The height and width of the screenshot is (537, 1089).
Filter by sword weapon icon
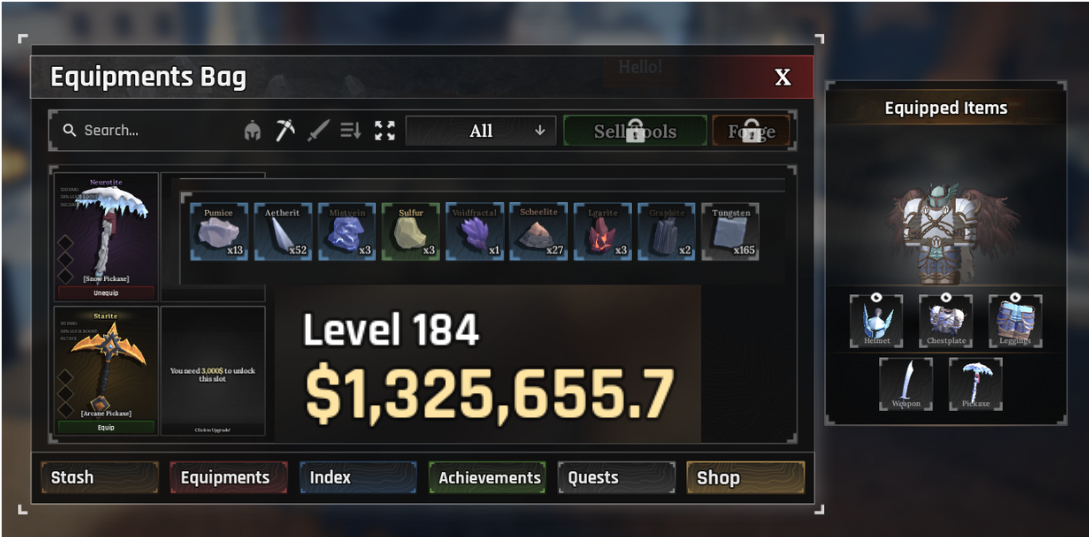(x=318, y=130)
